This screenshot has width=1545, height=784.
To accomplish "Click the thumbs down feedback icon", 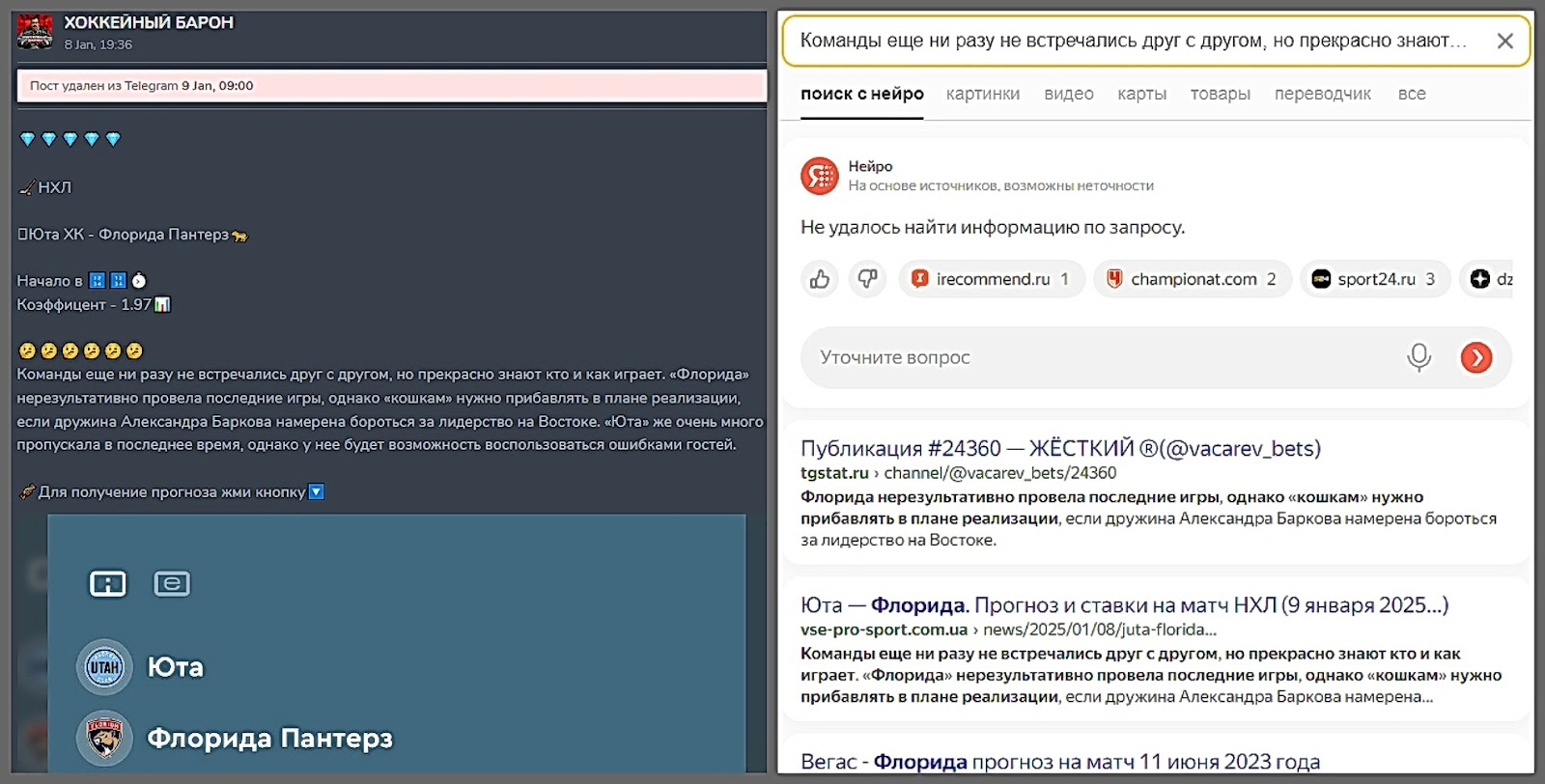I will (867, 279).
